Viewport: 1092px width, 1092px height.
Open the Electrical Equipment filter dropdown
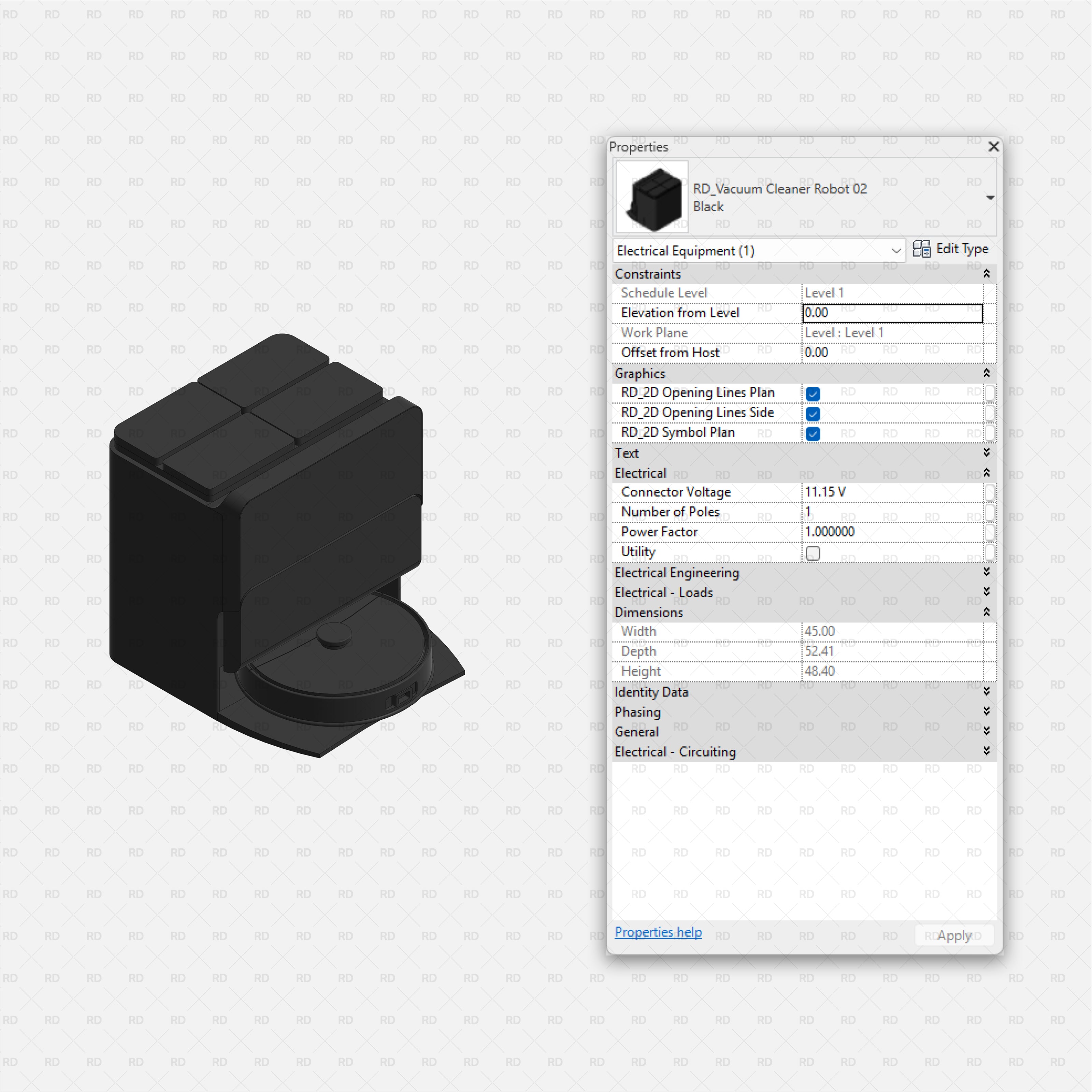click(x=896, y=251)
